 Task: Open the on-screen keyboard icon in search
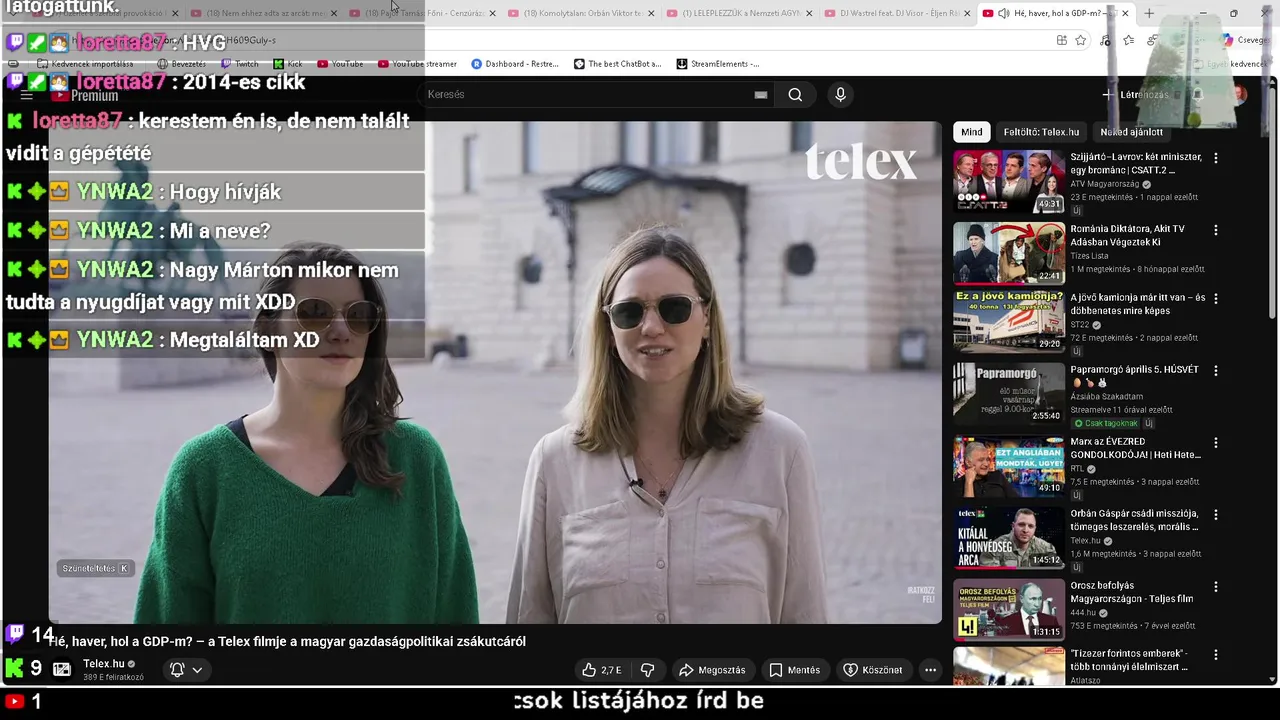pos(761,94)
